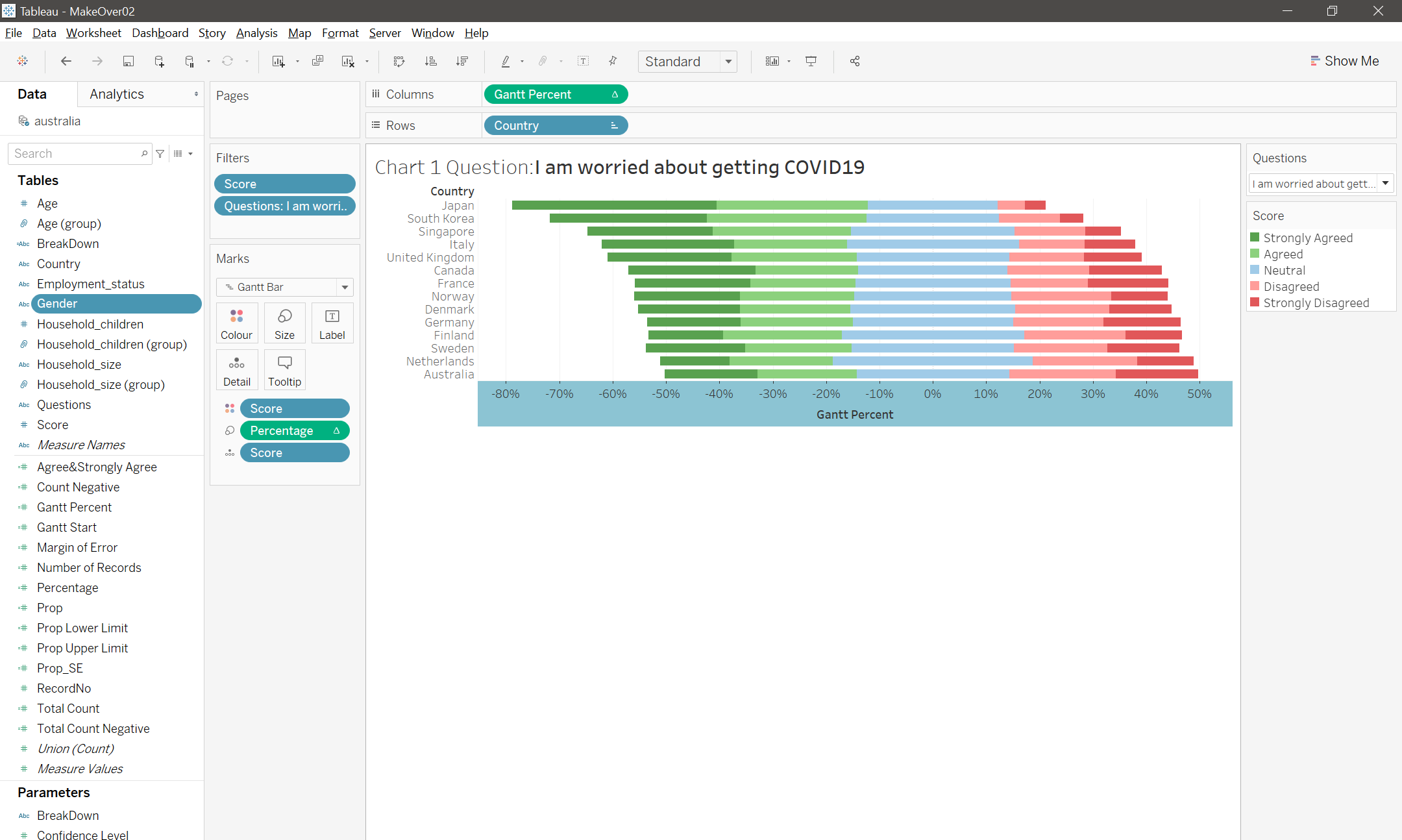This screenshot has width=1402, height=840.
Task: Switch to the Analytics tab
Action: (x=117, y=94)
